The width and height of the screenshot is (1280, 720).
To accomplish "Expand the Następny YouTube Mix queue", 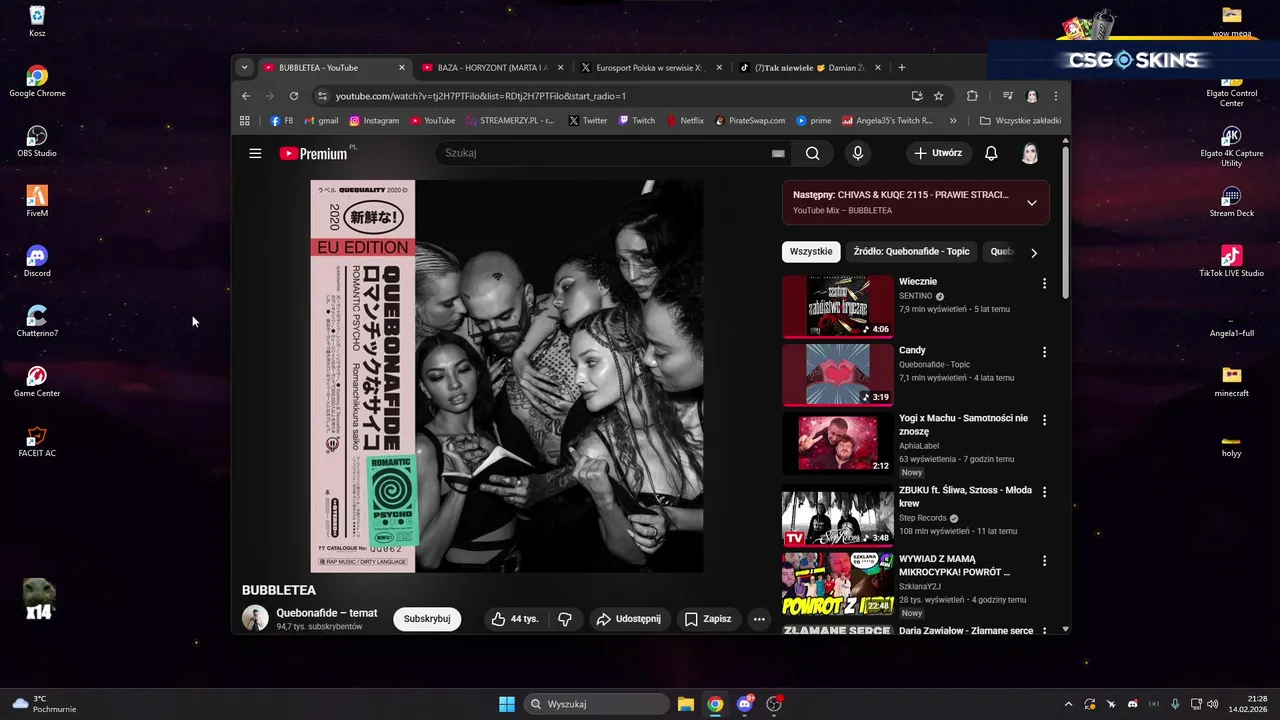I will coord(1031,203).
